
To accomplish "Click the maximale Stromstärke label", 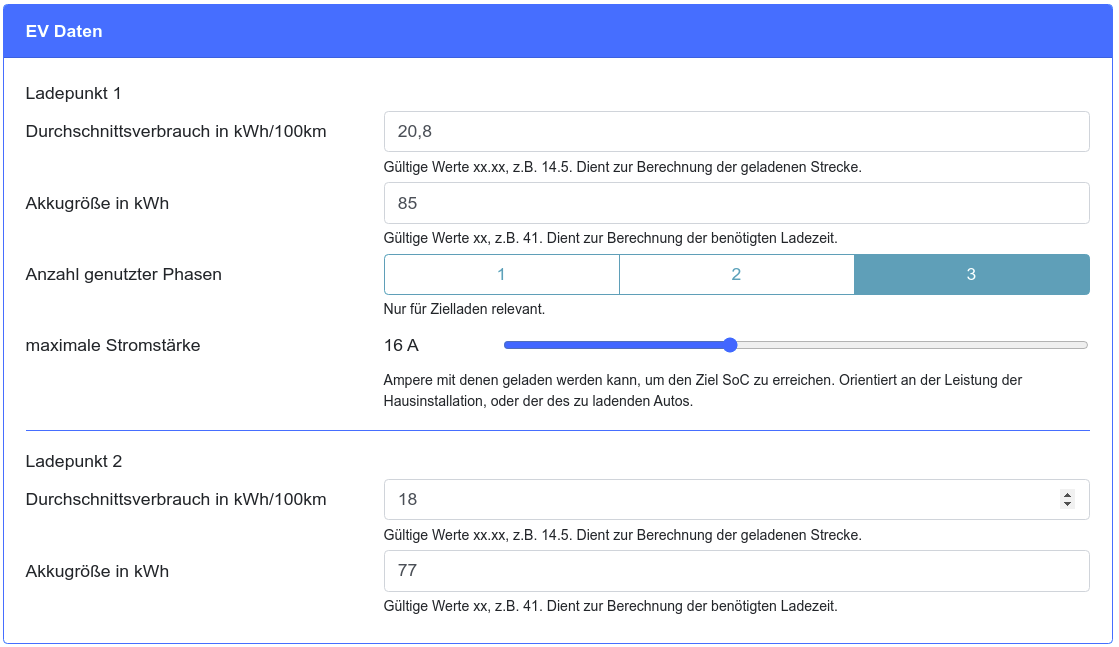I will pyautogui.click(x=113, y=345).
